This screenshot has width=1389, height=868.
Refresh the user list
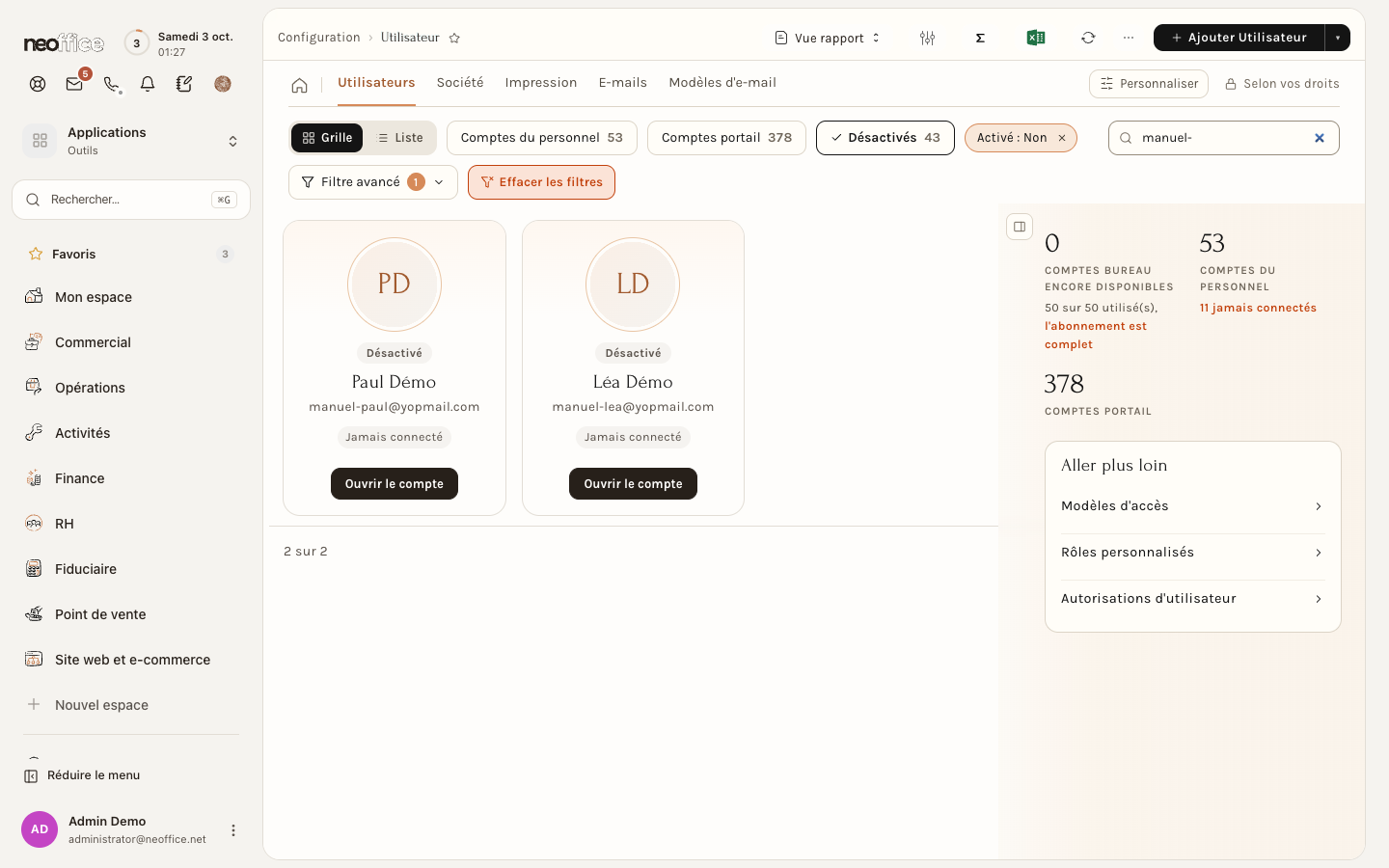coord(1088,38)
